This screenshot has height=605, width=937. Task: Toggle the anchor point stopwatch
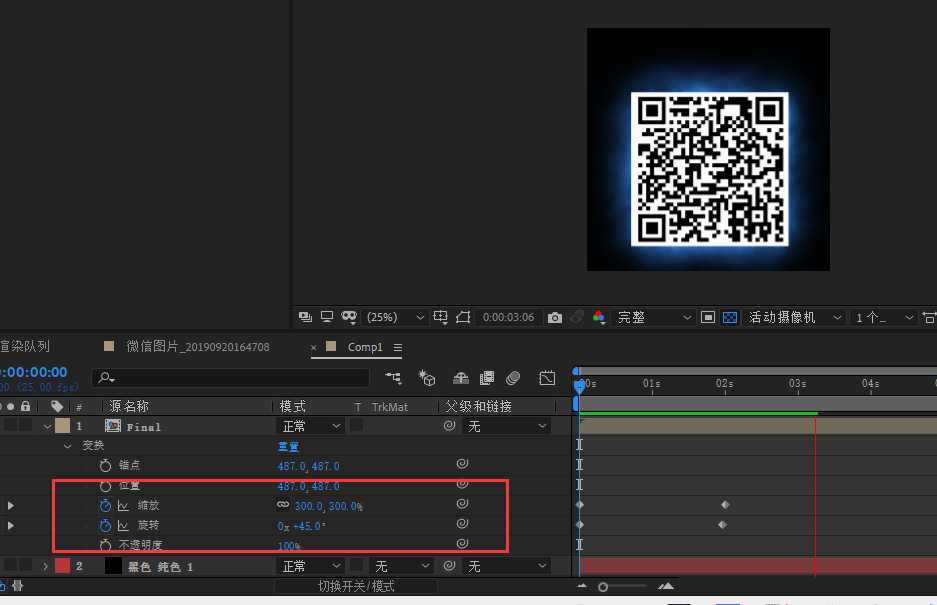click(x=105, y=465)
